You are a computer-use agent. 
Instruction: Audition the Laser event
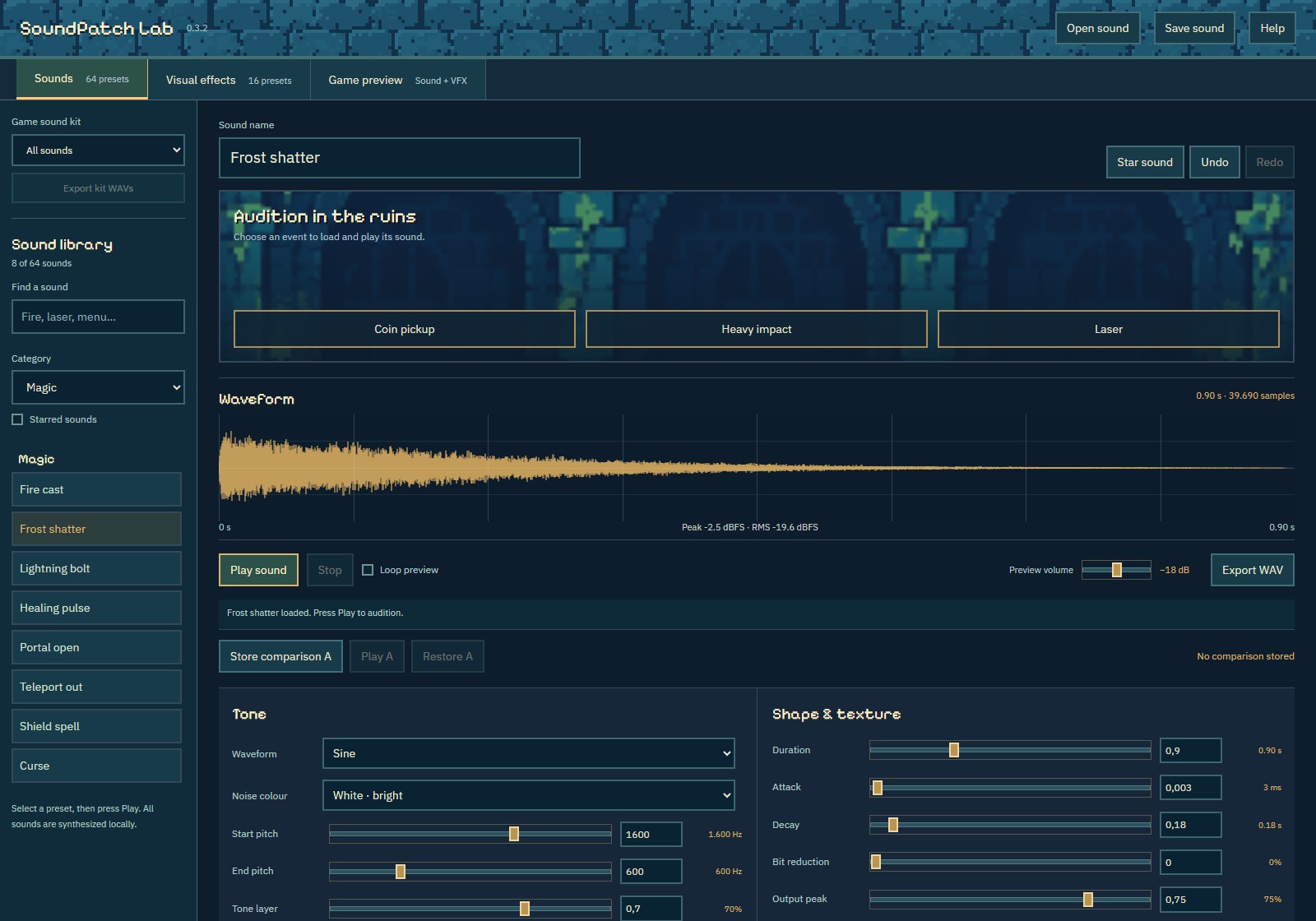(x=1109, y=329)
